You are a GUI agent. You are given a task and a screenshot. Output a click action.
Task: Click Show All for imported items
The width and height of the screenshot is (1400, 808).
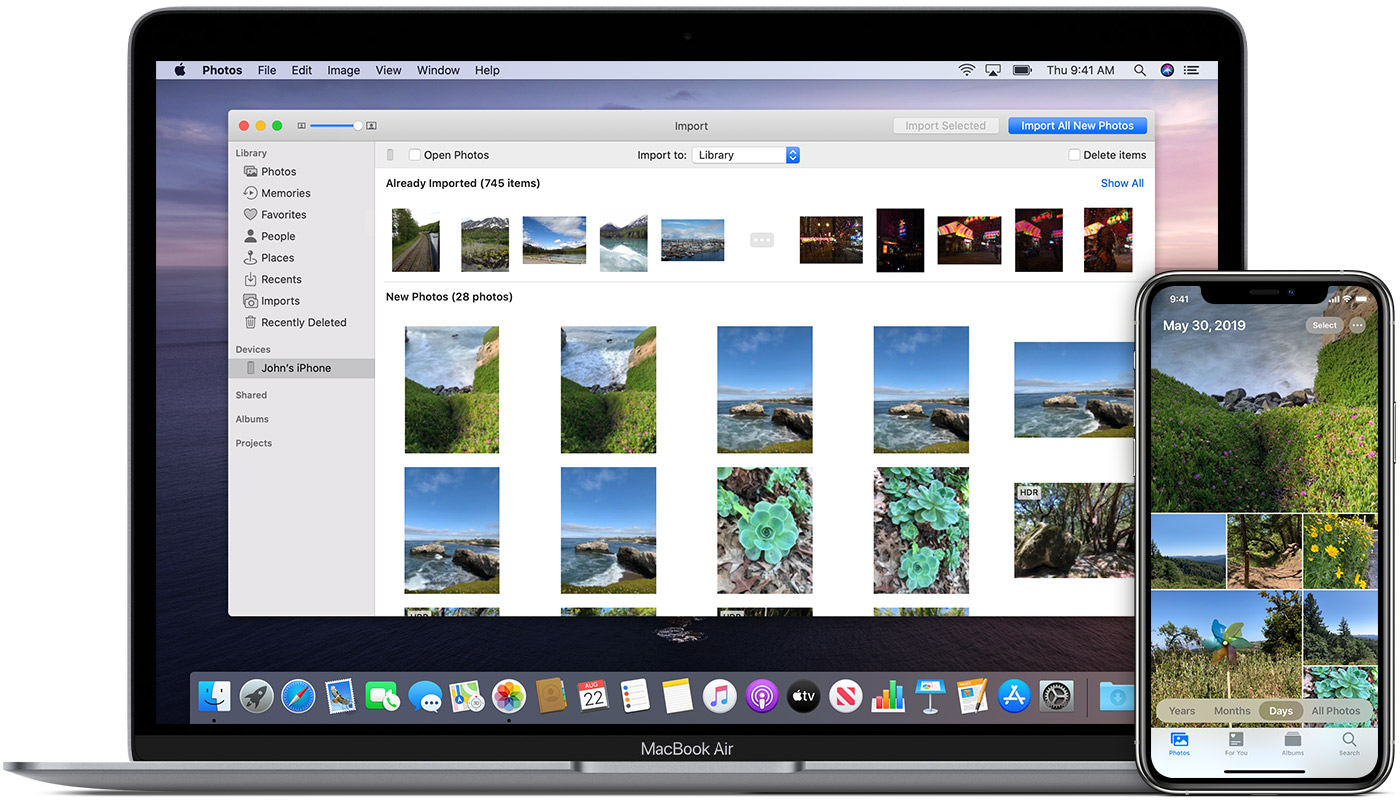tap(1121, 183)
